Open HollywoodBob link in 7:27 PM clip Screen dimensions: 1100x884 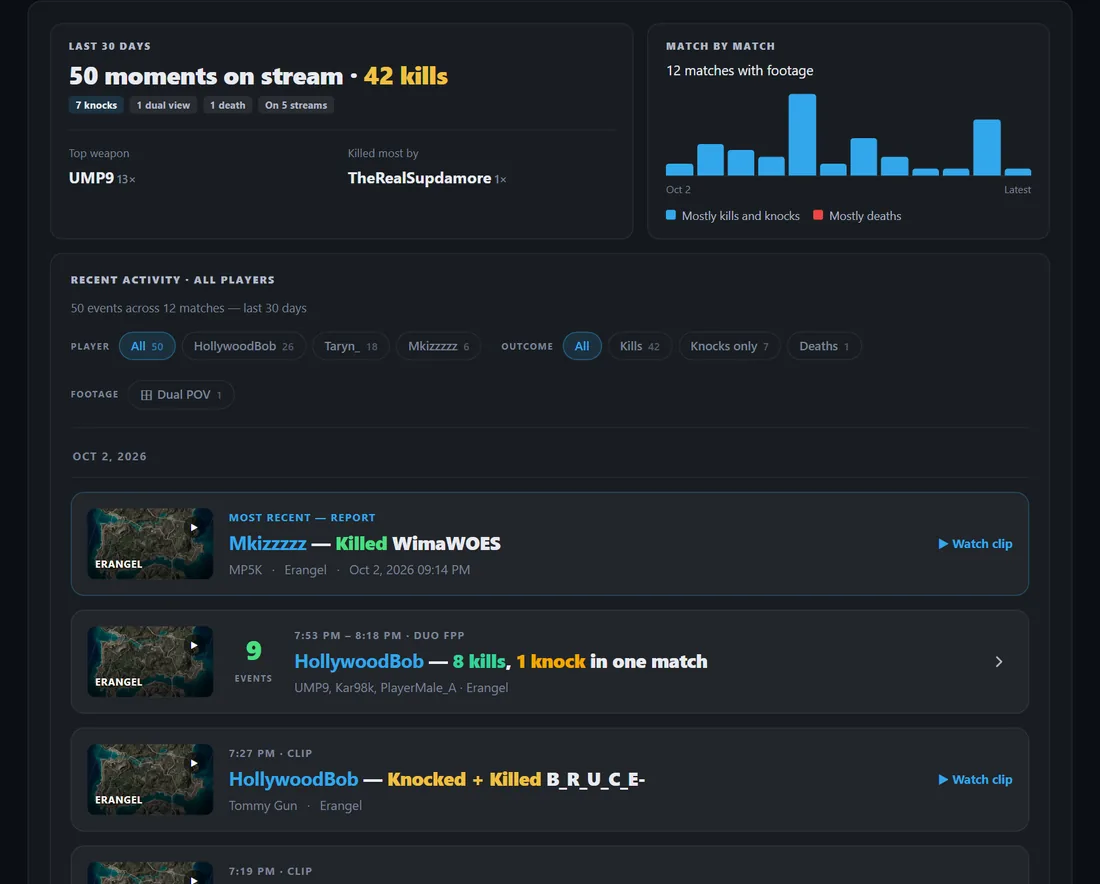click(293, 779)
